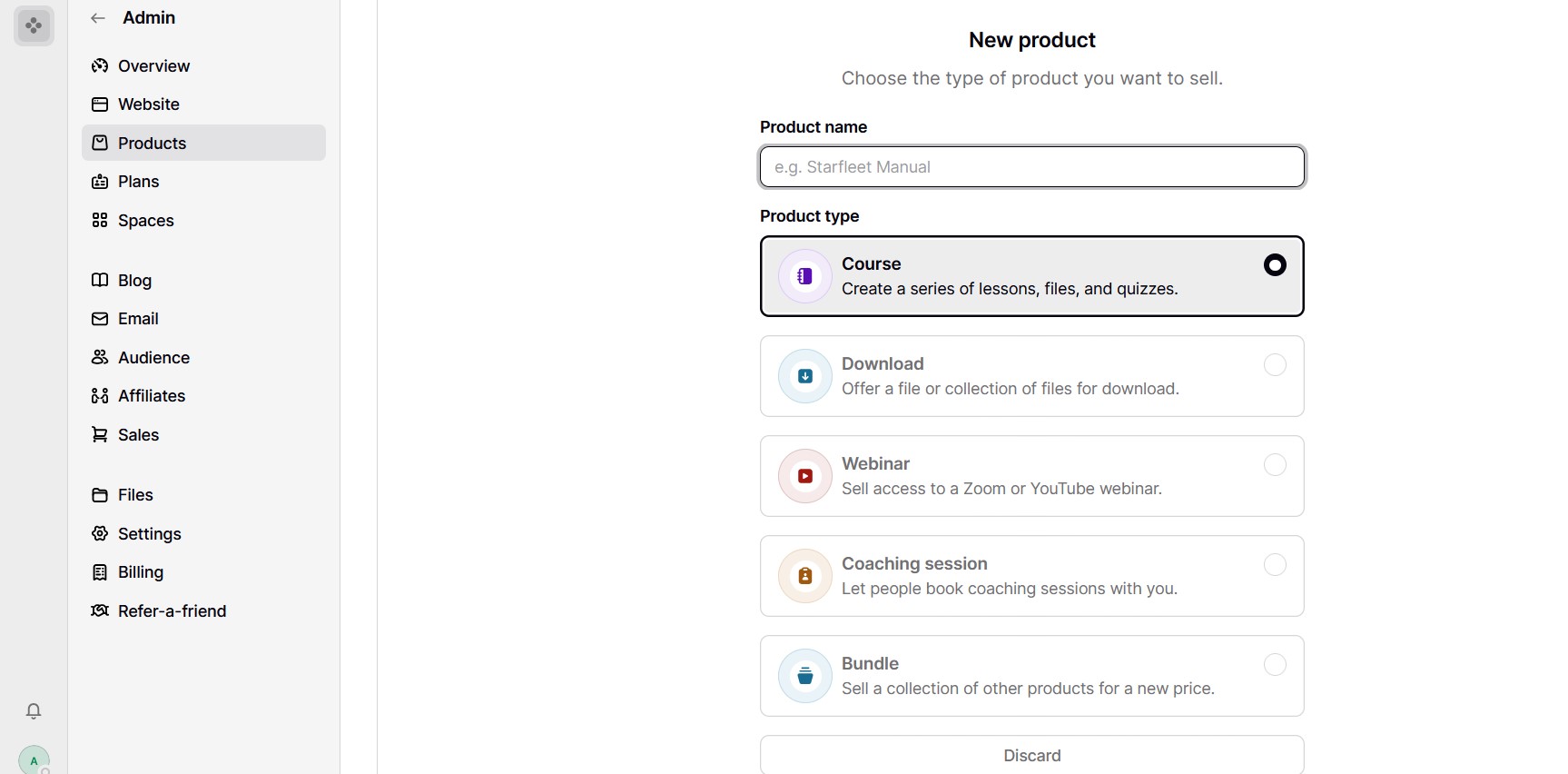Click the back arrow next to Admin
The height and width of the screenshot is (774, 1568).
[98, 18]
